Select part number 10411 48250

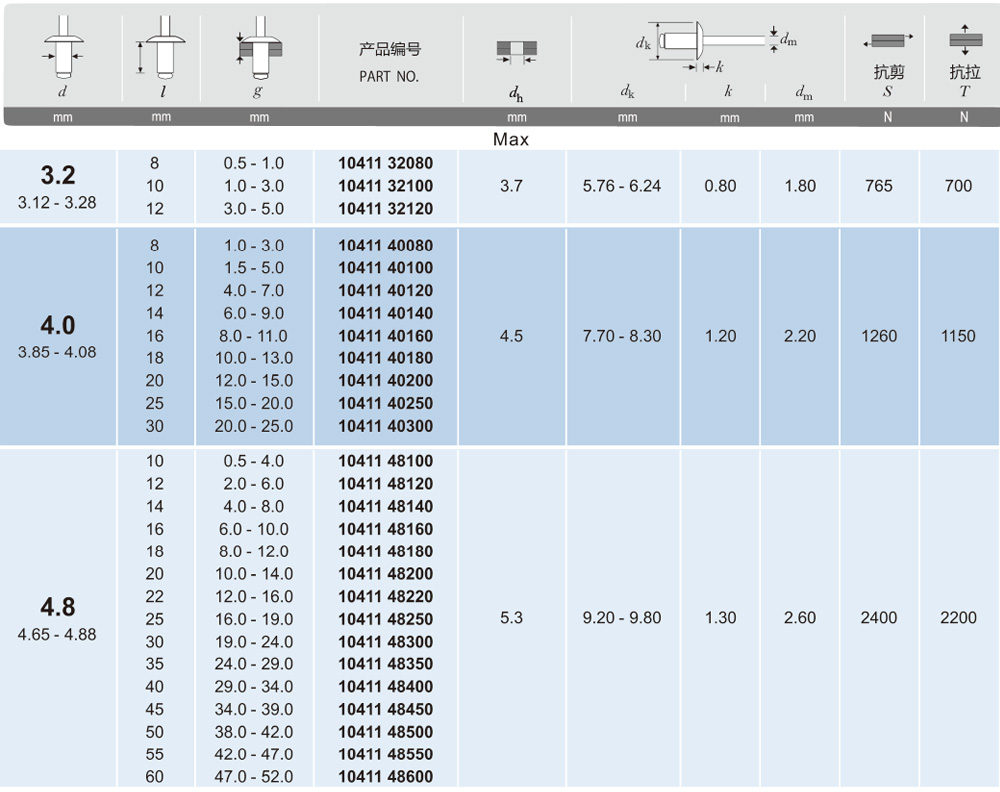pos(385,619)
